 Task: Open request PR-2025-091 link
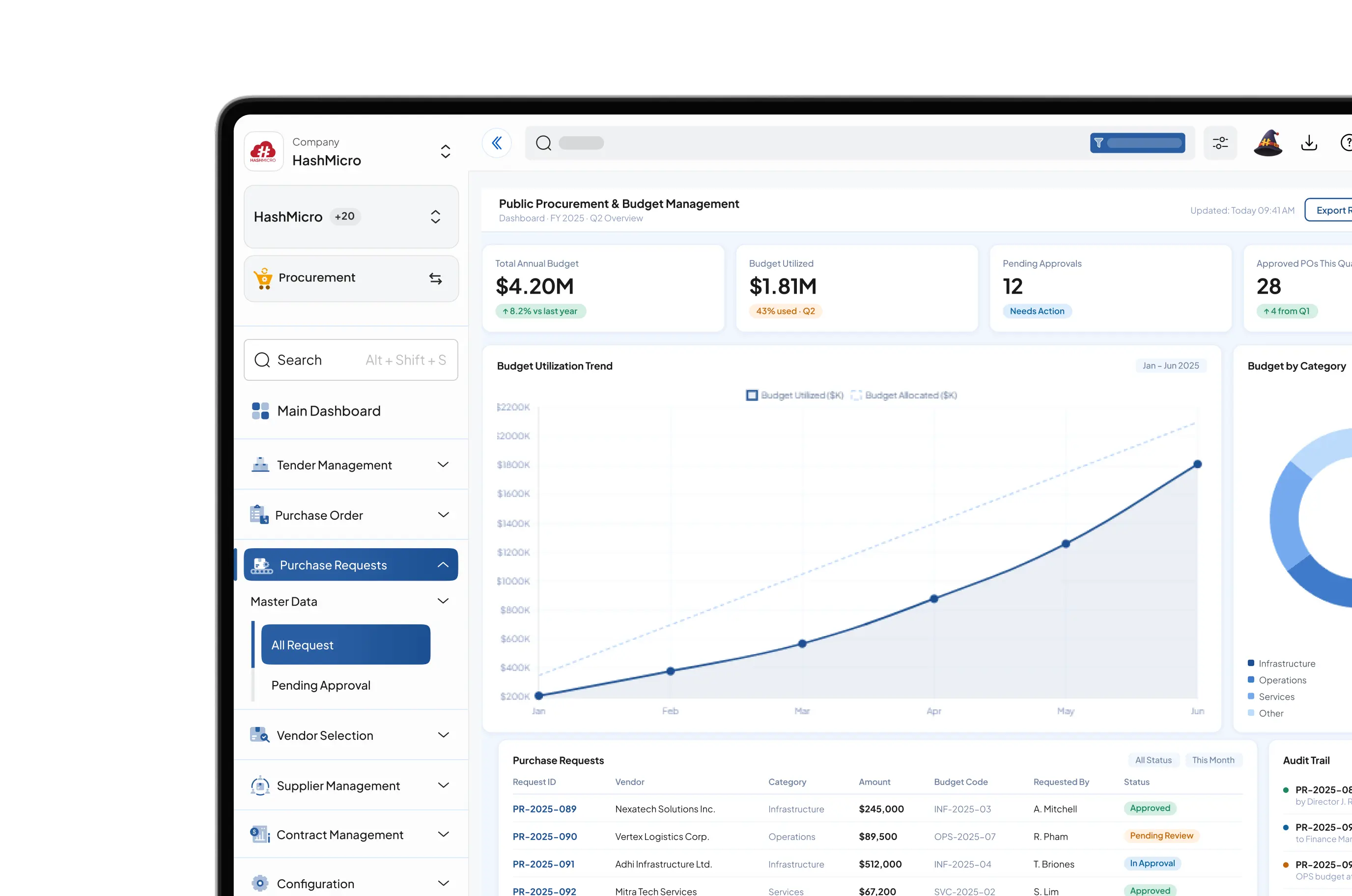[x=543, y=864]
